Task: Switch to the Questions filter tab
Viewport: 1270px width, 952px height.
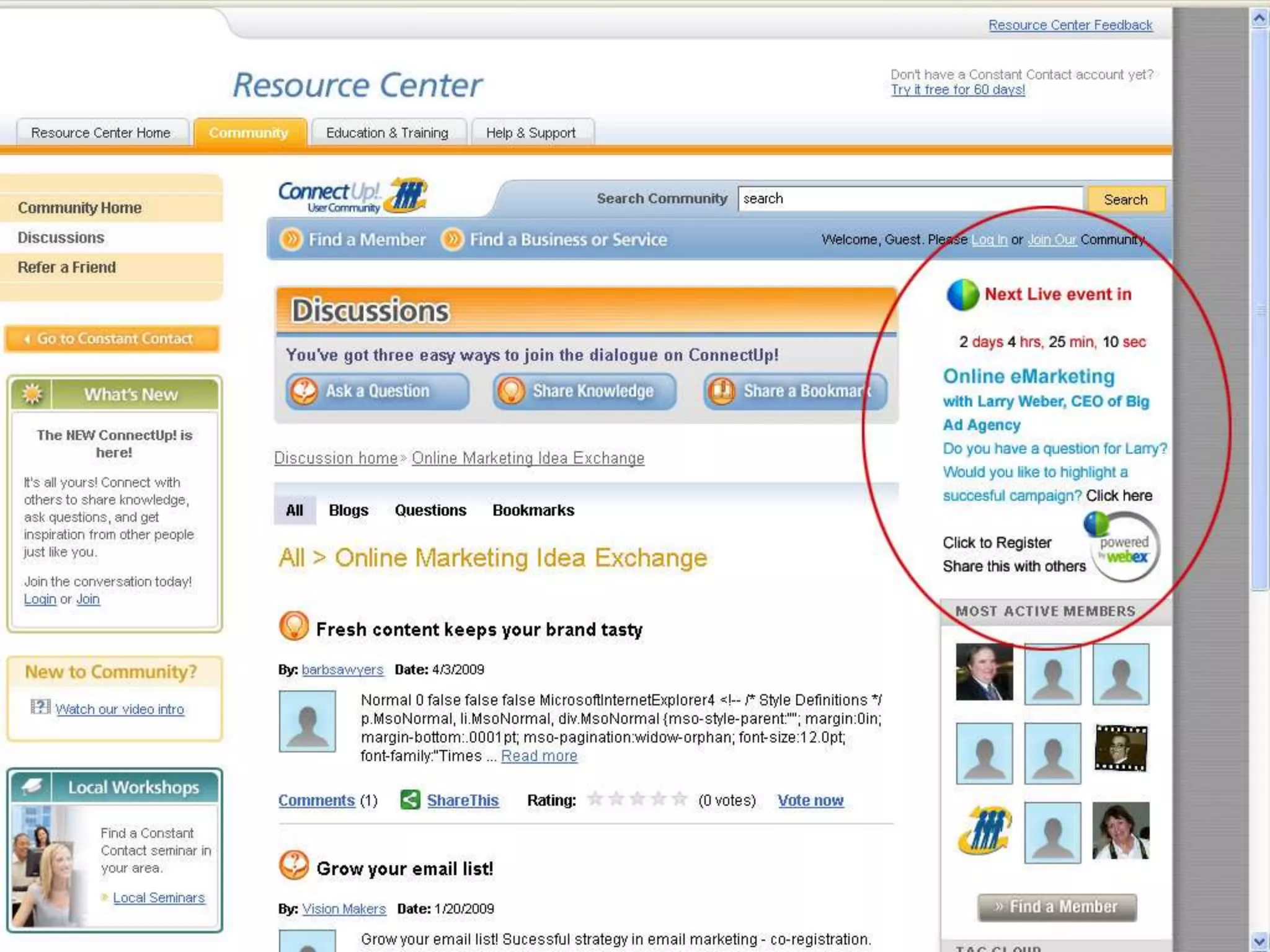Action: coord(430,510)
